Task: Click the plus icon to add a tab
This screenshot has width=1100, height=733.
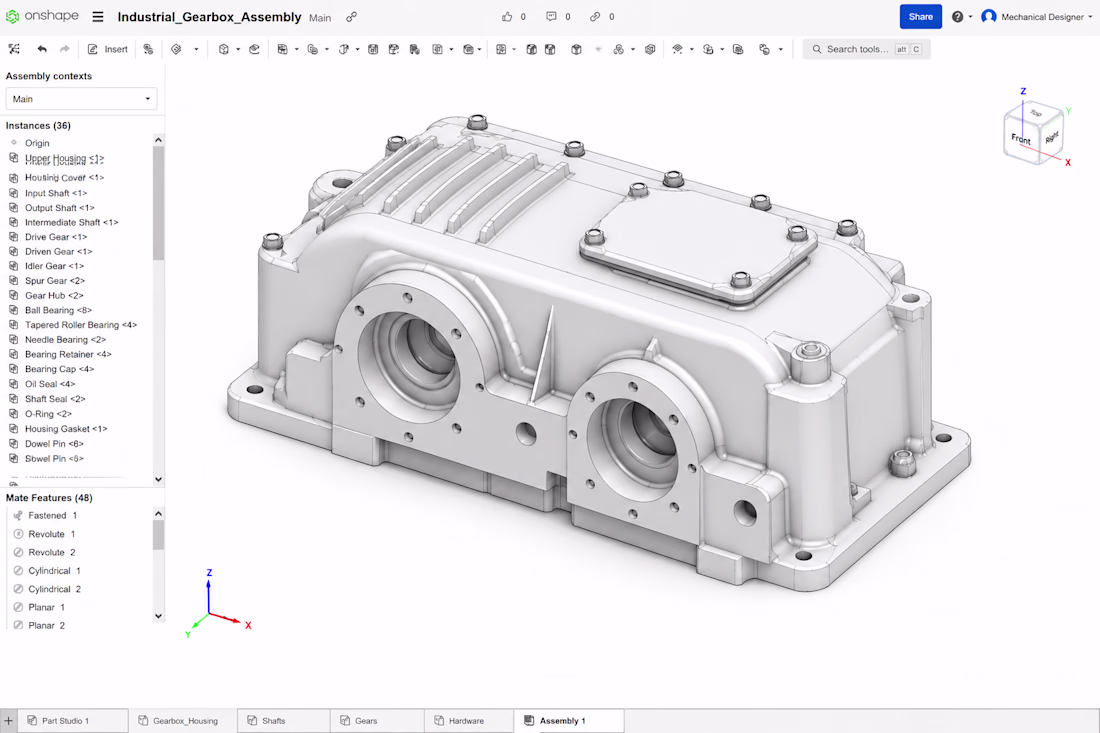Action: click(x=8, y=720)
